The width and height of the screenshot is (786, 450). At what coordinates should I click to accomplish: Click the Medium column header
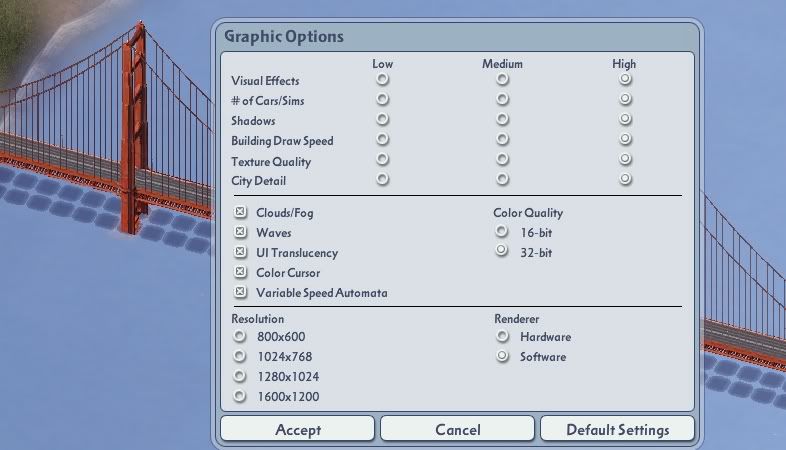[x=502, y=64]
